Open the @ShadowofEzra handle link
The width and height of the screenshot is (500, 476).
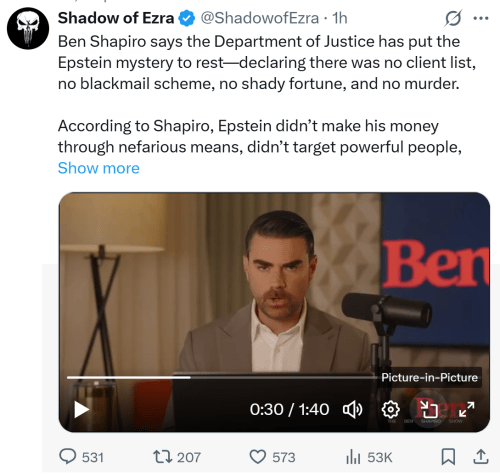(259, 18)
